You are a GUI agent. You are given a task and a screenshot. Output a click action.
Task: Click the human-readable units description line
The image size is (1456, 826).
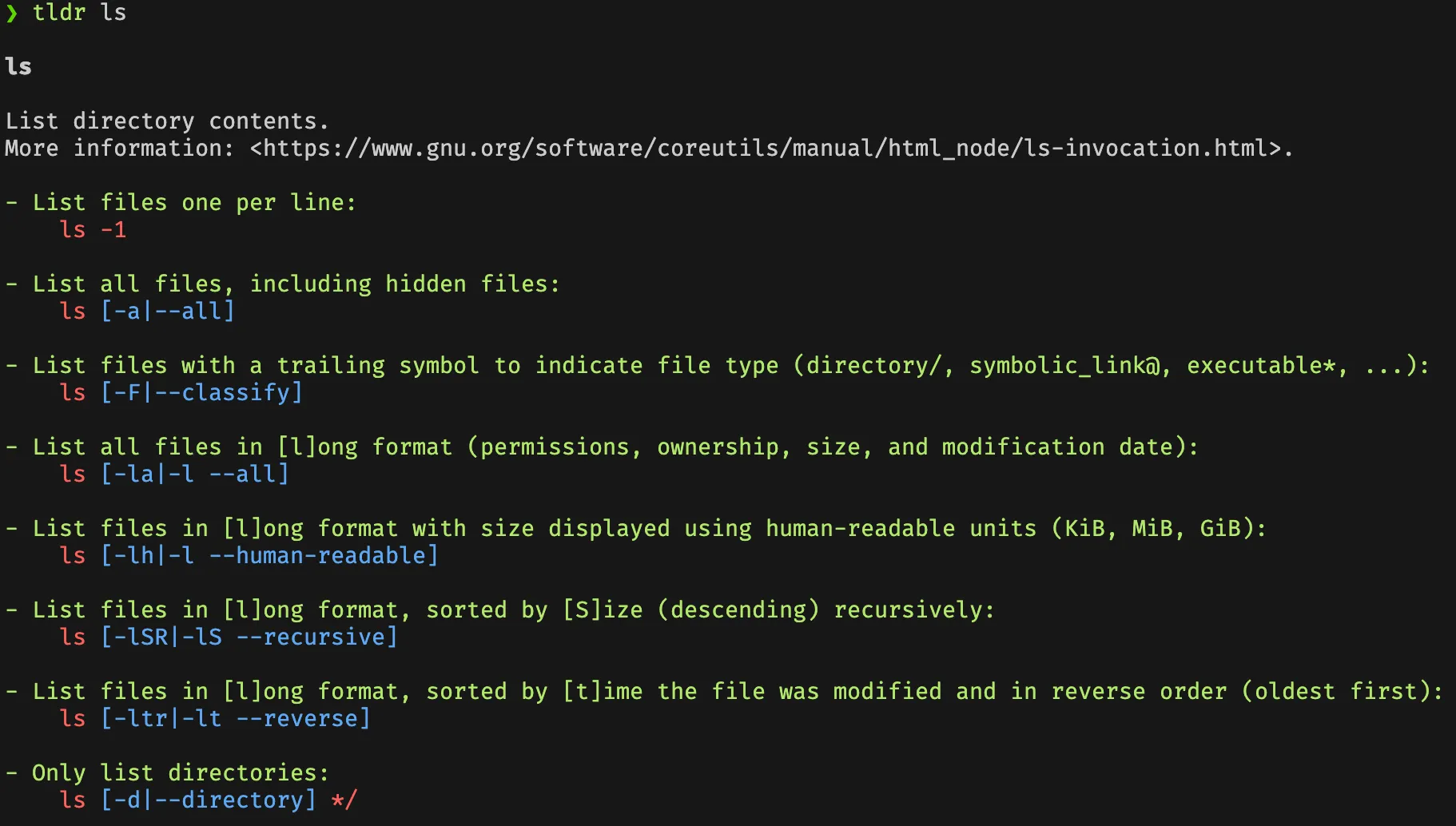(x=649, y=529)
